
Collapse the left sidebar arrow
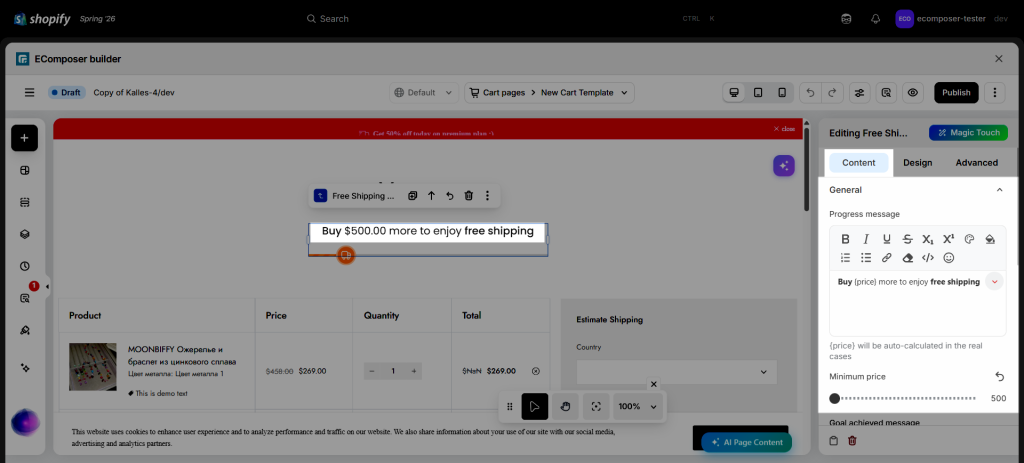point(47,286)
